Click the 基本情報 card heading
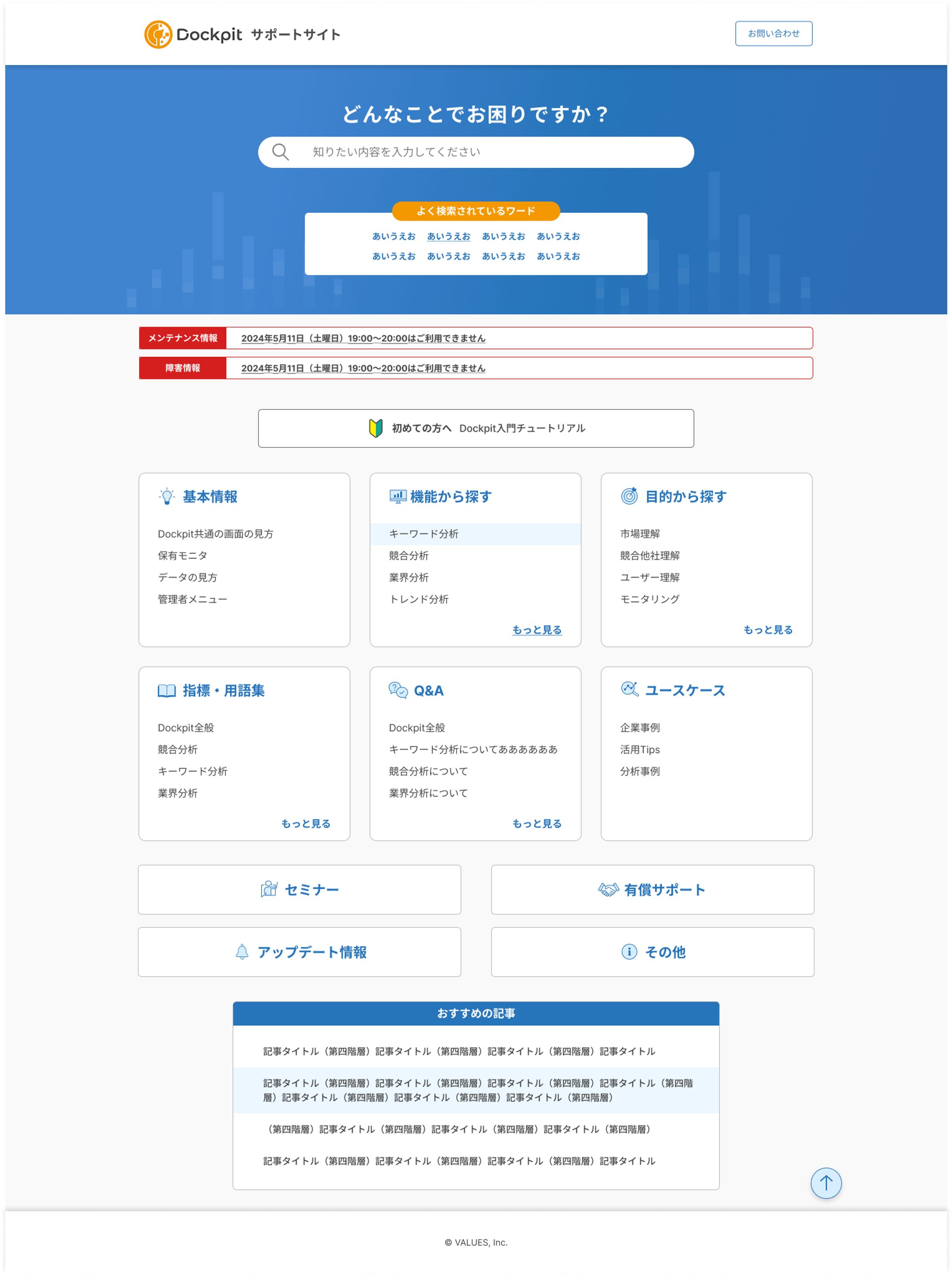 (210, 496)
